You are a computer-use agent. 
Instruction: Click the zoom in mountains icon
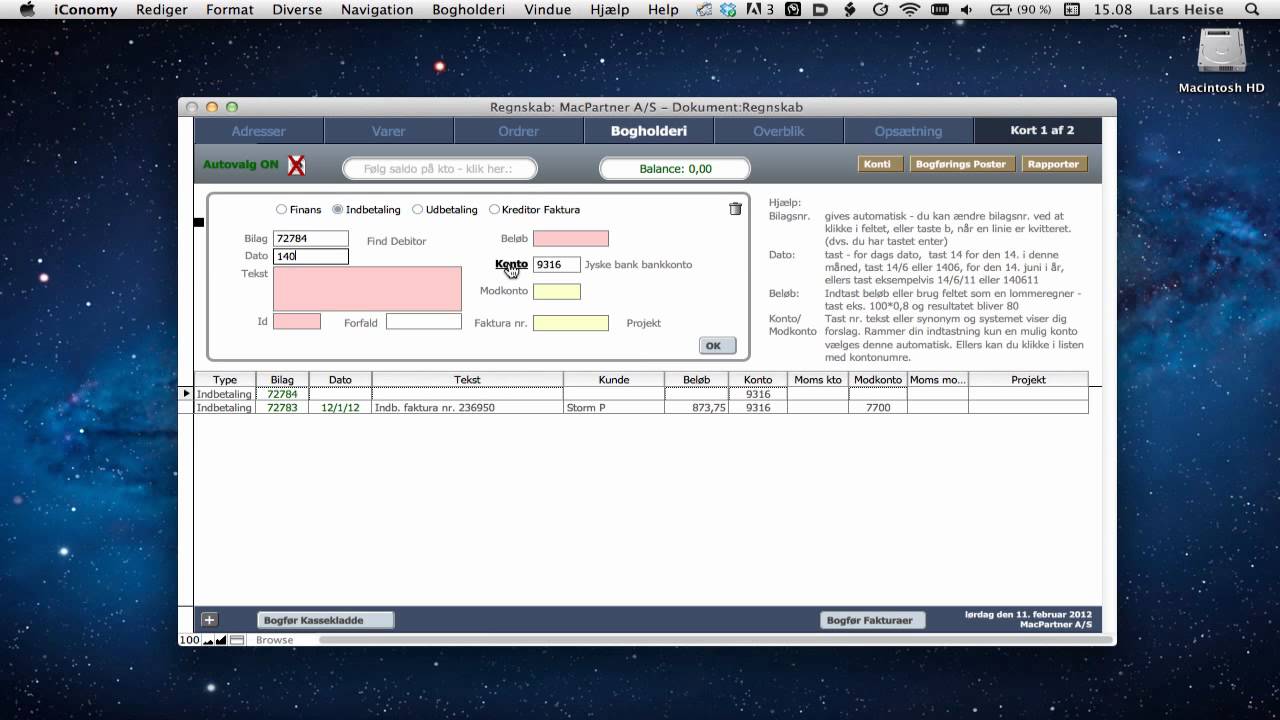coord(221,640)
